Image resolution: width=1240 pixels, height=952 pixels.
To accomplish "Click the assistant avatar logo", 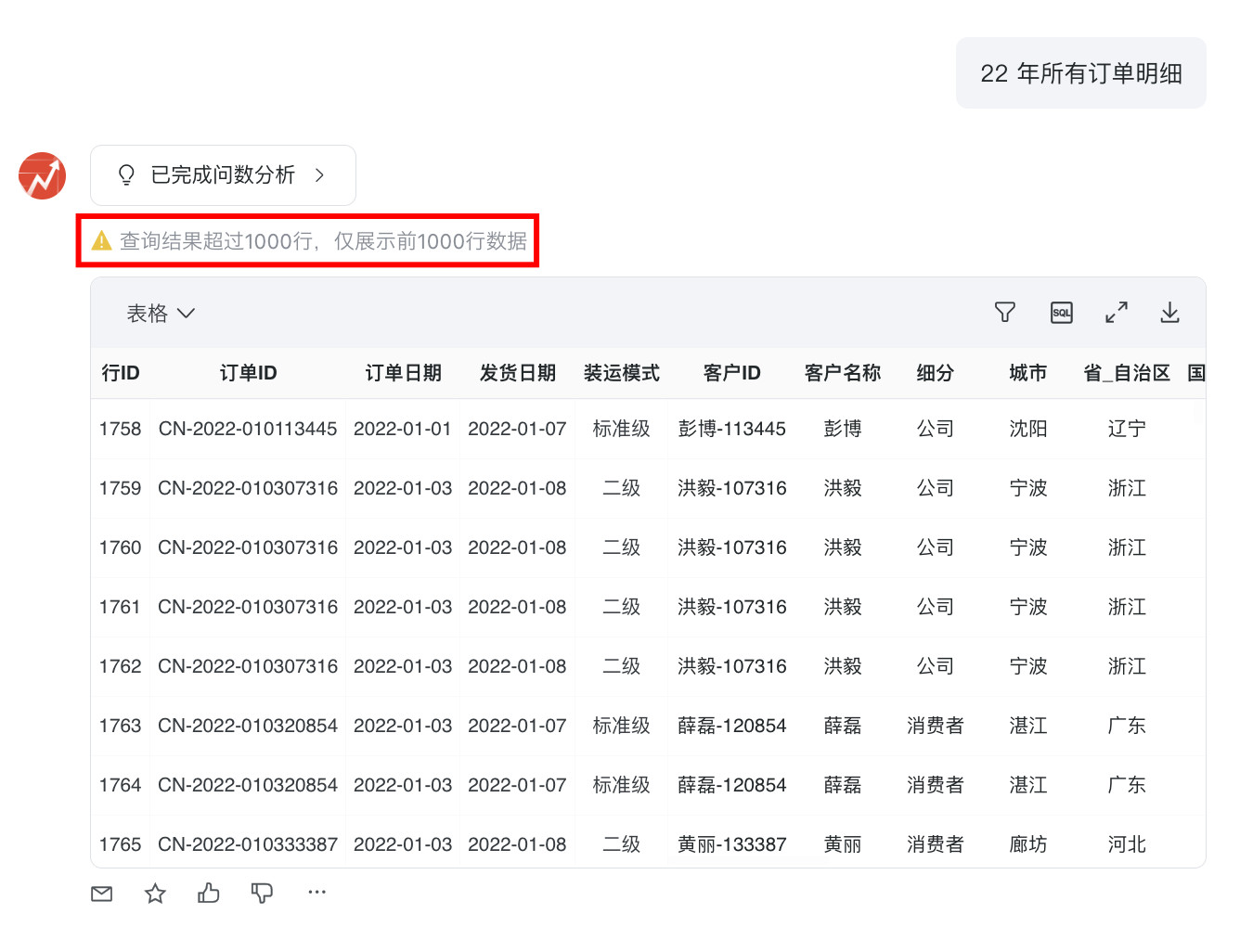I will tap(43, 176).
